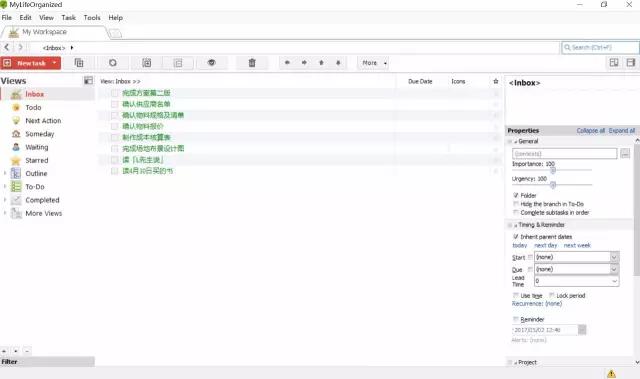Expand the Project properties section
Image resolution: width=640 pixels, height=379 pixels.
click(516, 362)
